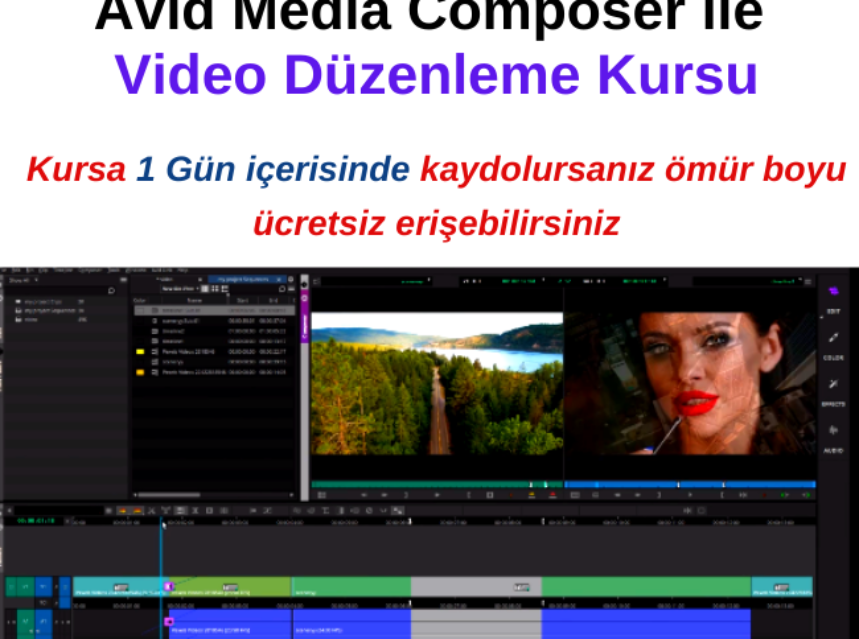Click the bin horizontal scrollbar
Image resolution: width=859 pixels, height=639 pixels.
pyautogui.click(x=170, y=495)
